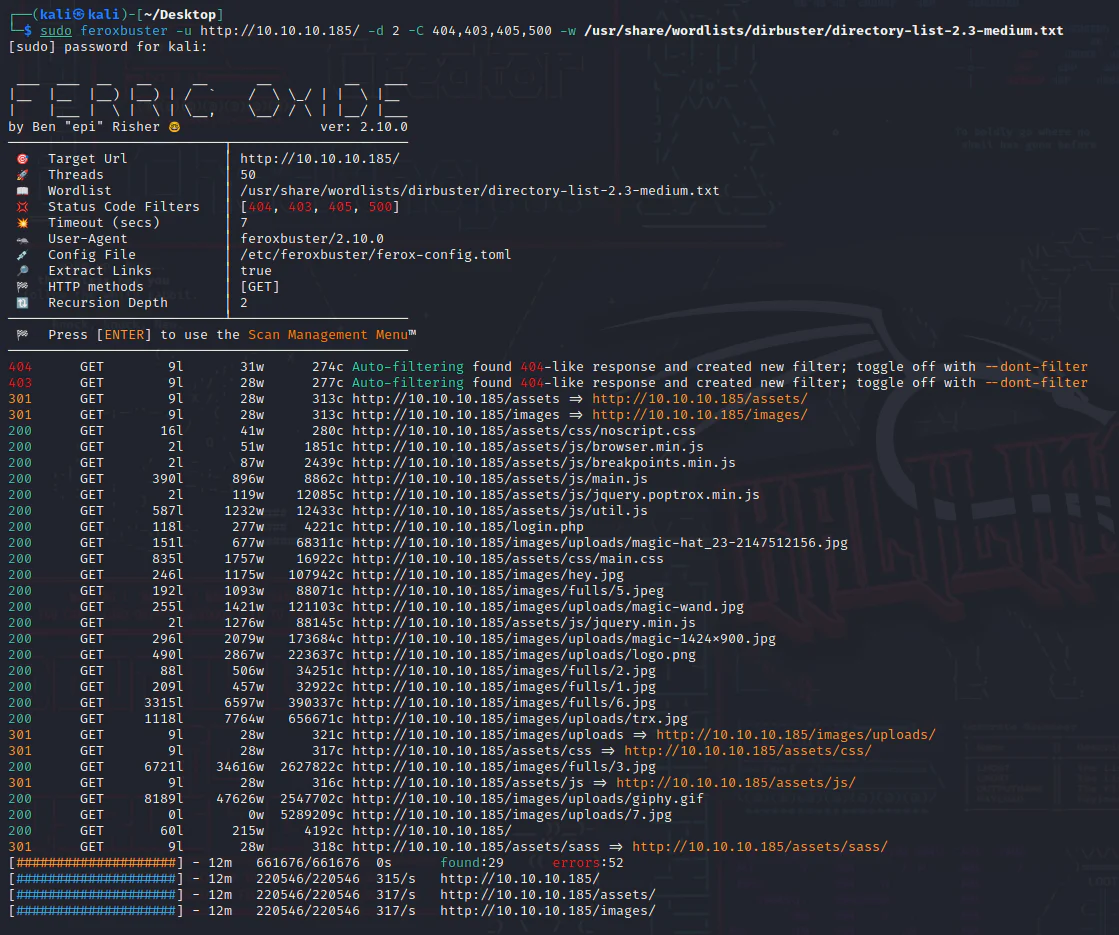
Task: Click the FERRIC OXIDE ASCII banner
Action: 208,101
